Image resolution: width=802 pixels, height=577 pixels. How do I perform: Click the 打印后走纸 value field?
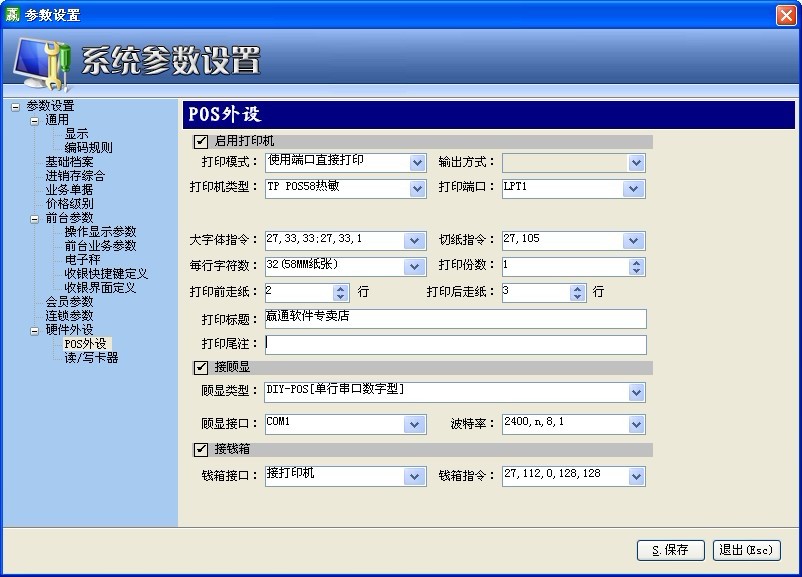[536, 293]
